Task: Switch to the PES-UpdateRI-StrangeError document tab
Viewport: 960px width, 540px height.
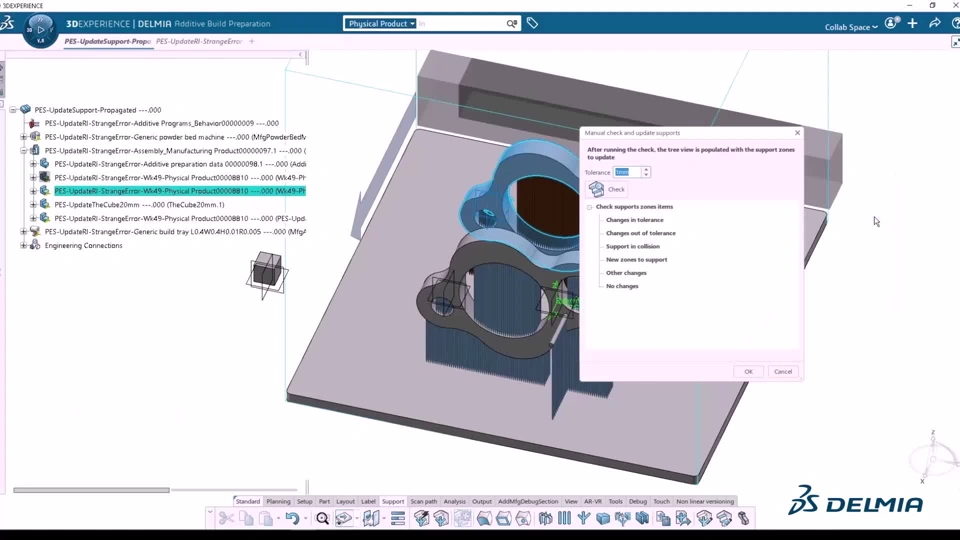Action: click(199, 42)
